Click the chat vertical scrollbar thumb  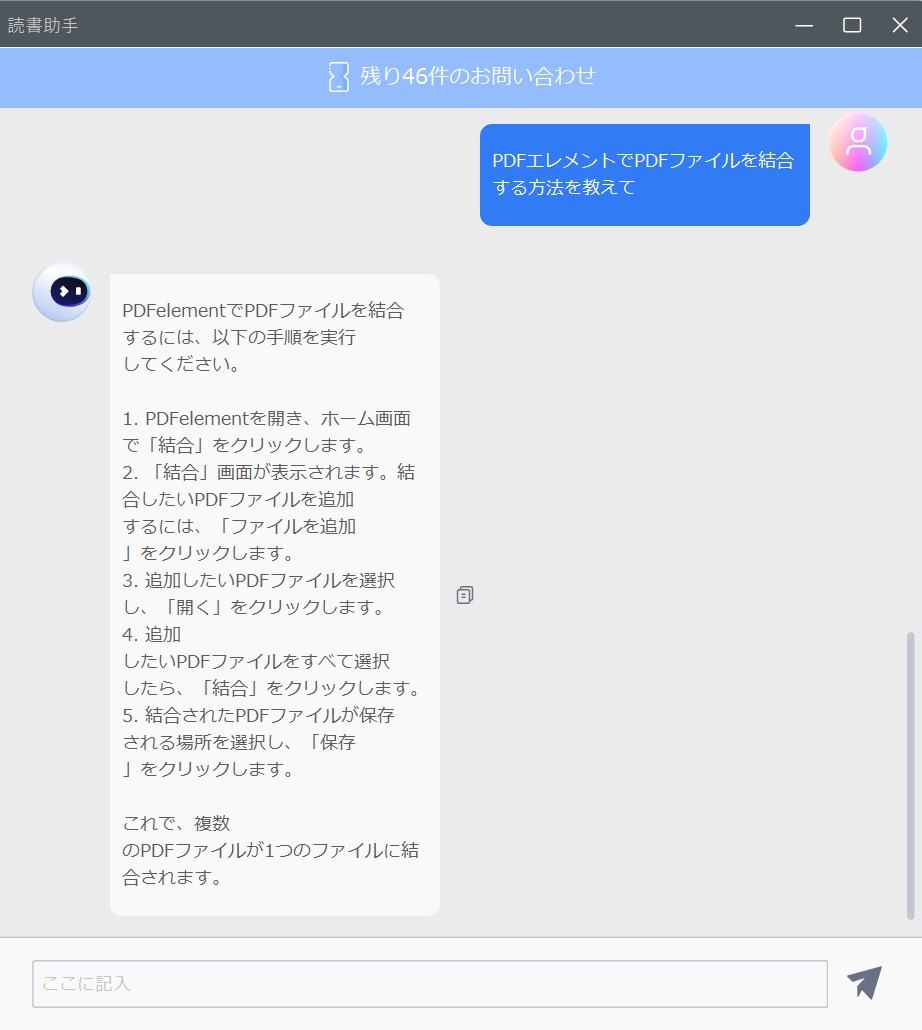pyautogui.click(x=910, y=775)
